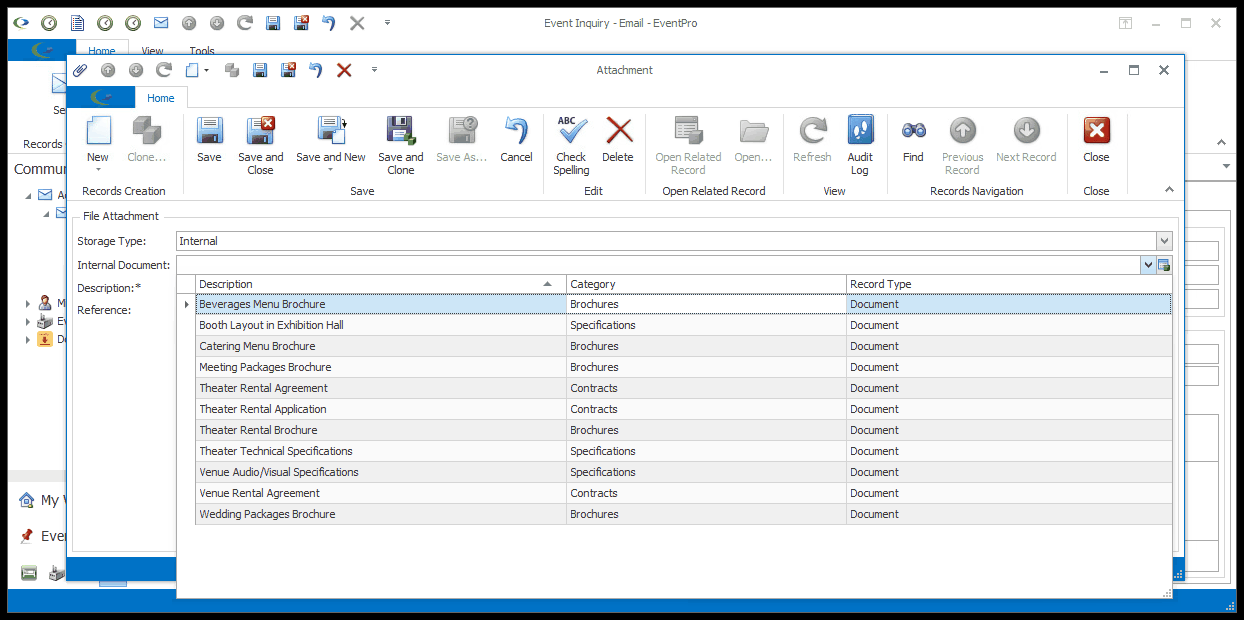The width and height of the screenshot is (1244, 620).
Task: Sort by the Category column header
Action: coord(706,284)
